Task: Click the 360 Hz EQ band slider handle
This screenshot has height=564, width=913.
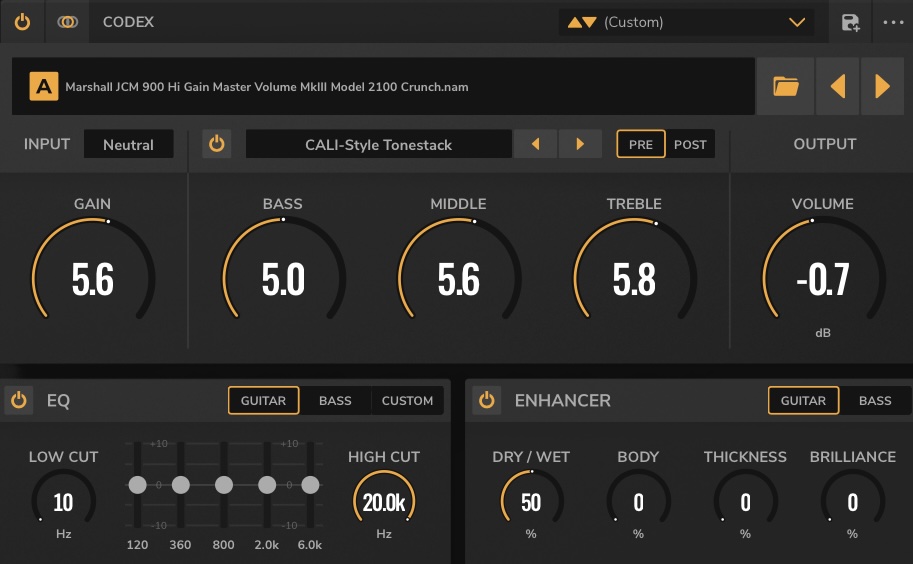Action: [x=181, y=484]
